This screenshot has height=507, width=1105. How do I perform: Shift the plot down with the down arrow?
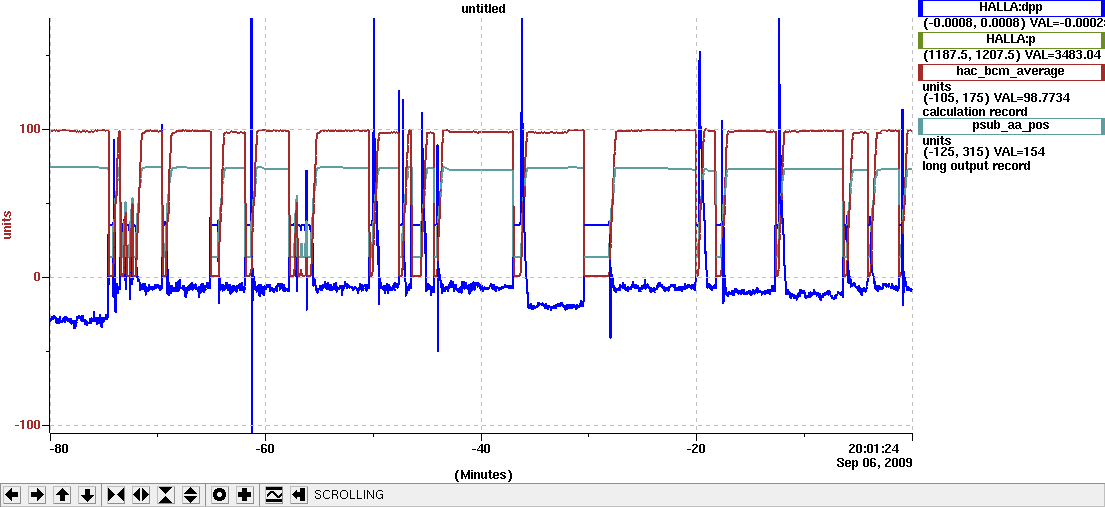pyautogui.click(x=87, y=495)
